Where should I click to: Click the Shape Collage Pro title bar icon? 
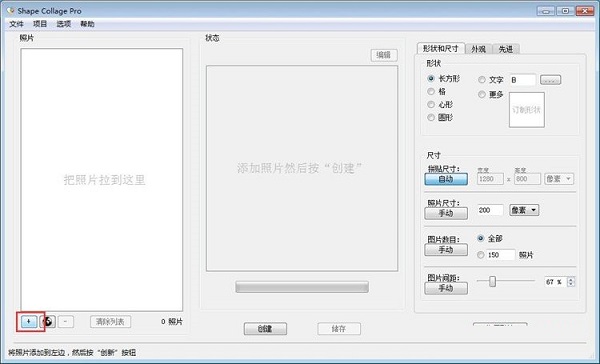[x=11, y=10]
